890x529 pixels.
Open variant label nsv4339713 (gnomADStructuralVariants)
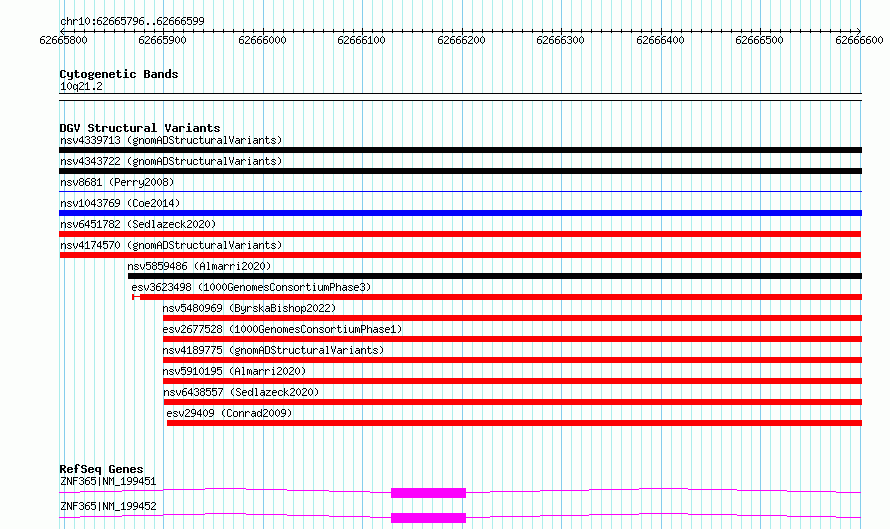(171, 140)
